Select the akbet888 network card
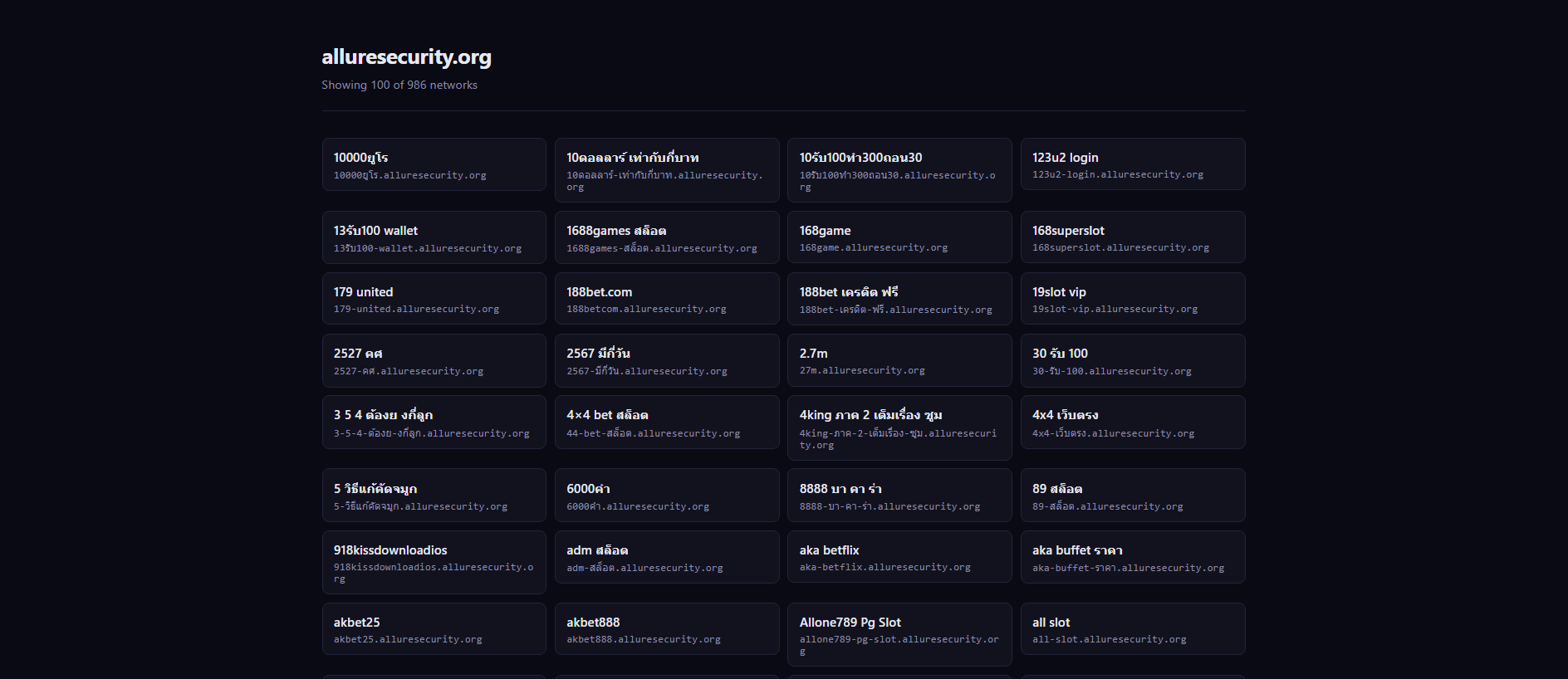The height and width of the screenshot is (679, 1568). click(x=667, y=629)
